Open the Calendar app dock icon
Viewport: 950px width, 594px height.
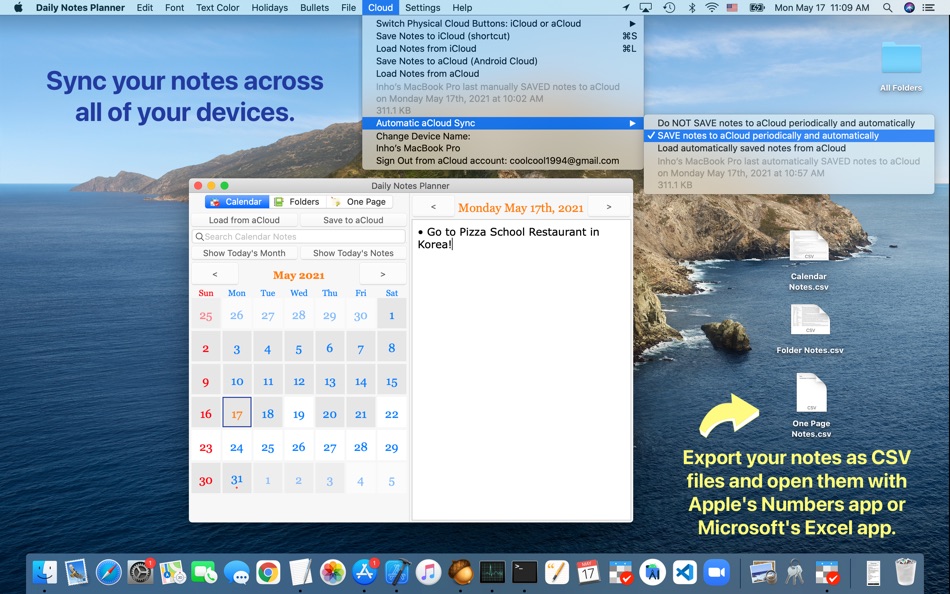click(588, 572)
